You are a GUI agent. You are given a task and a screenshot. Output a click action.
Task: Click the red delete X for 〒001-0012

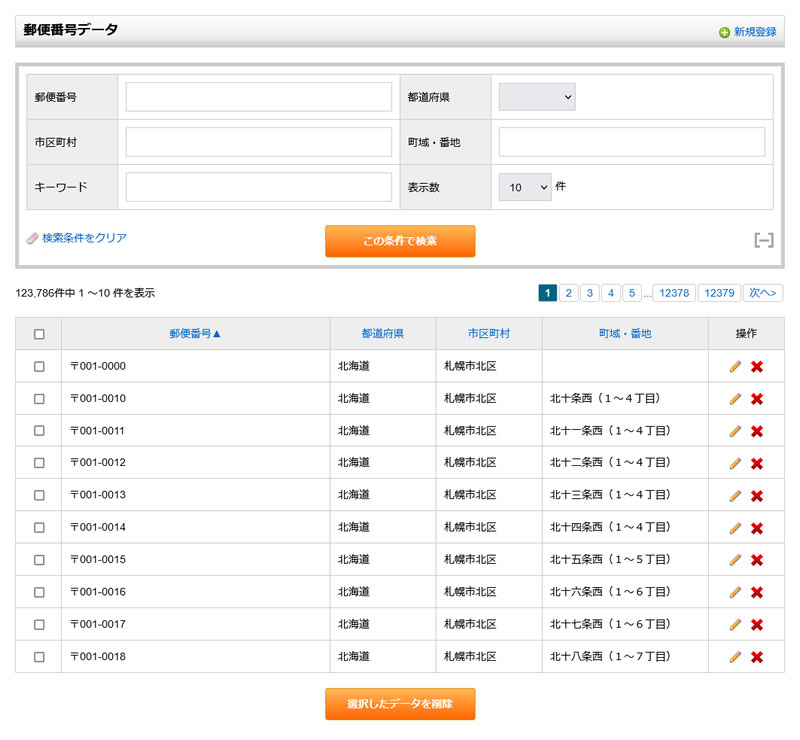tap(757, 463)
